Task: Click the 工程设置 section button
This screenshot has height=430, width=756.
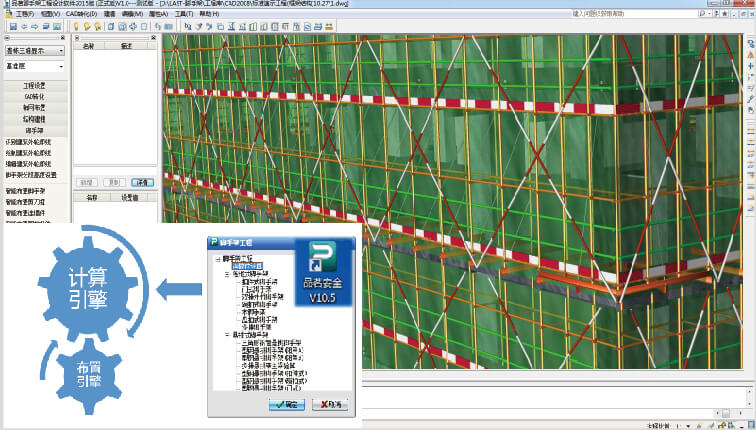Action: pyautogui.click(x=35, y=85)
